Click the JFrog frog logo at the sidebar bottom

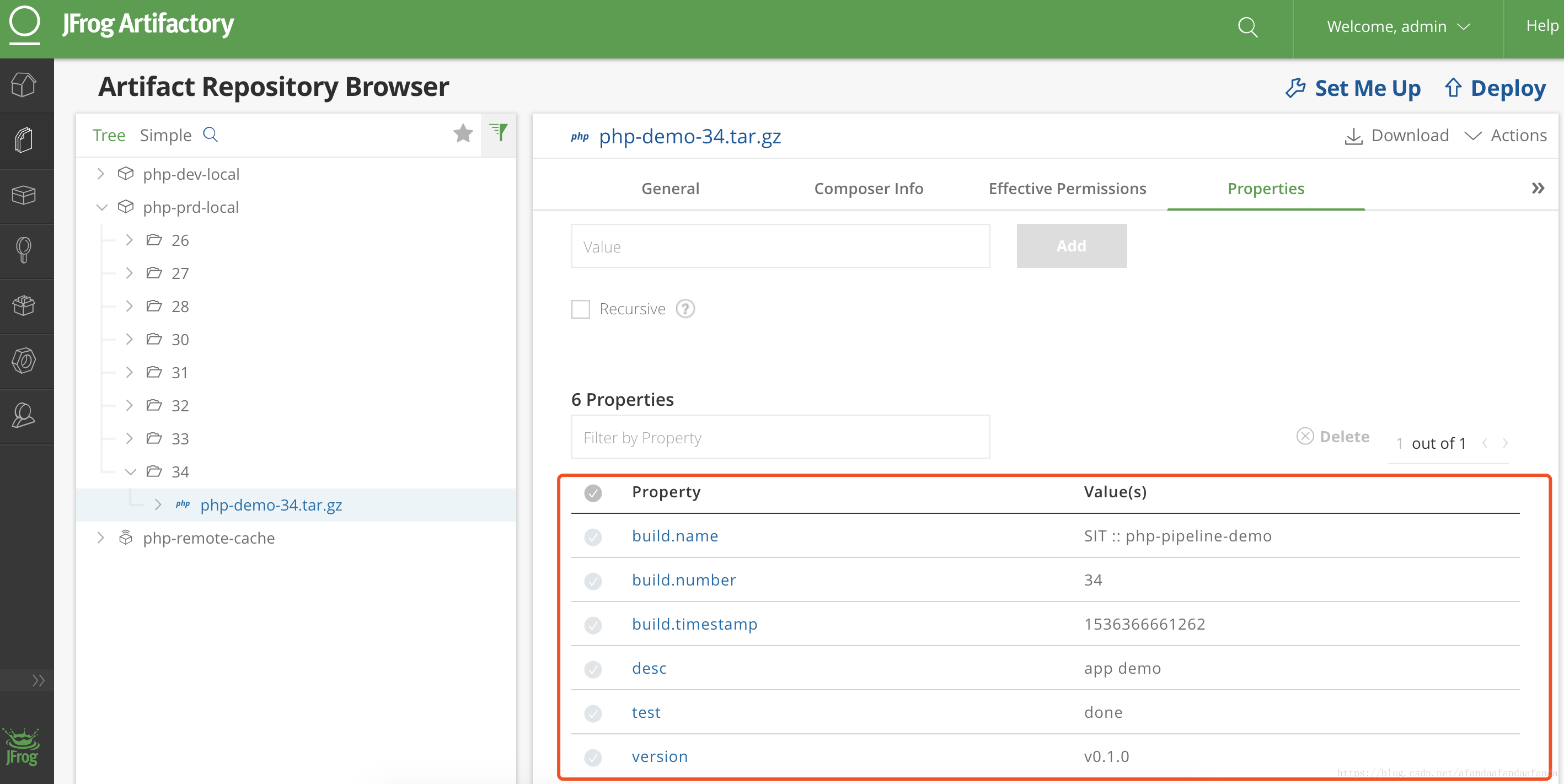[x=23, y=746]
